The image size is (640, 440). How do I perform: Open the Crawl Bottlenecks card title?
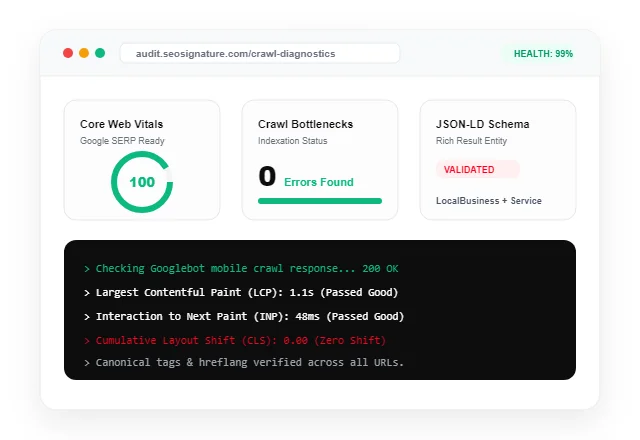(x=305, y=124)
